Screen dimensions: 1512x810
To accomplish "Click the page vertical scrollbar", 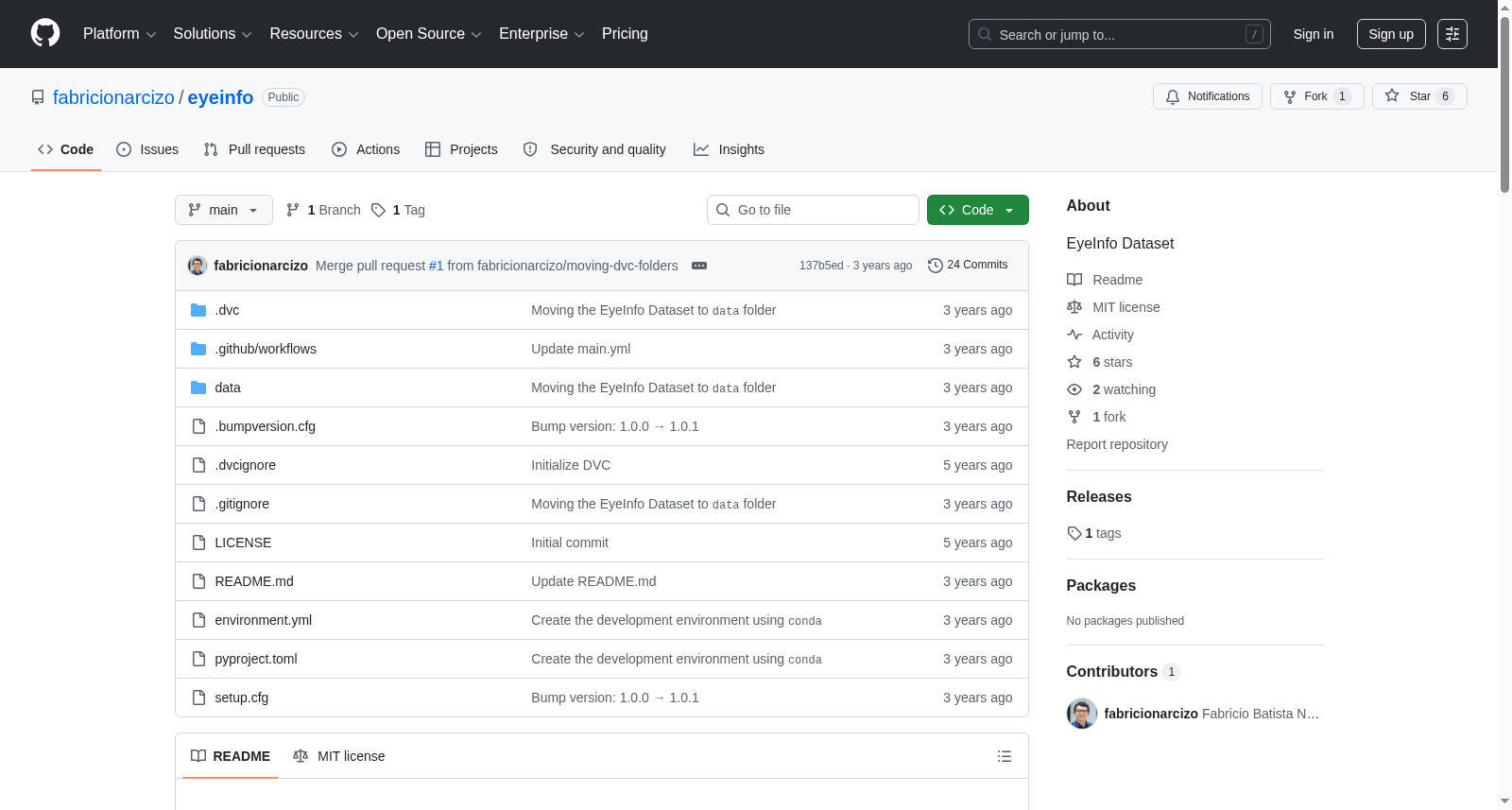I will point(1504,405).
